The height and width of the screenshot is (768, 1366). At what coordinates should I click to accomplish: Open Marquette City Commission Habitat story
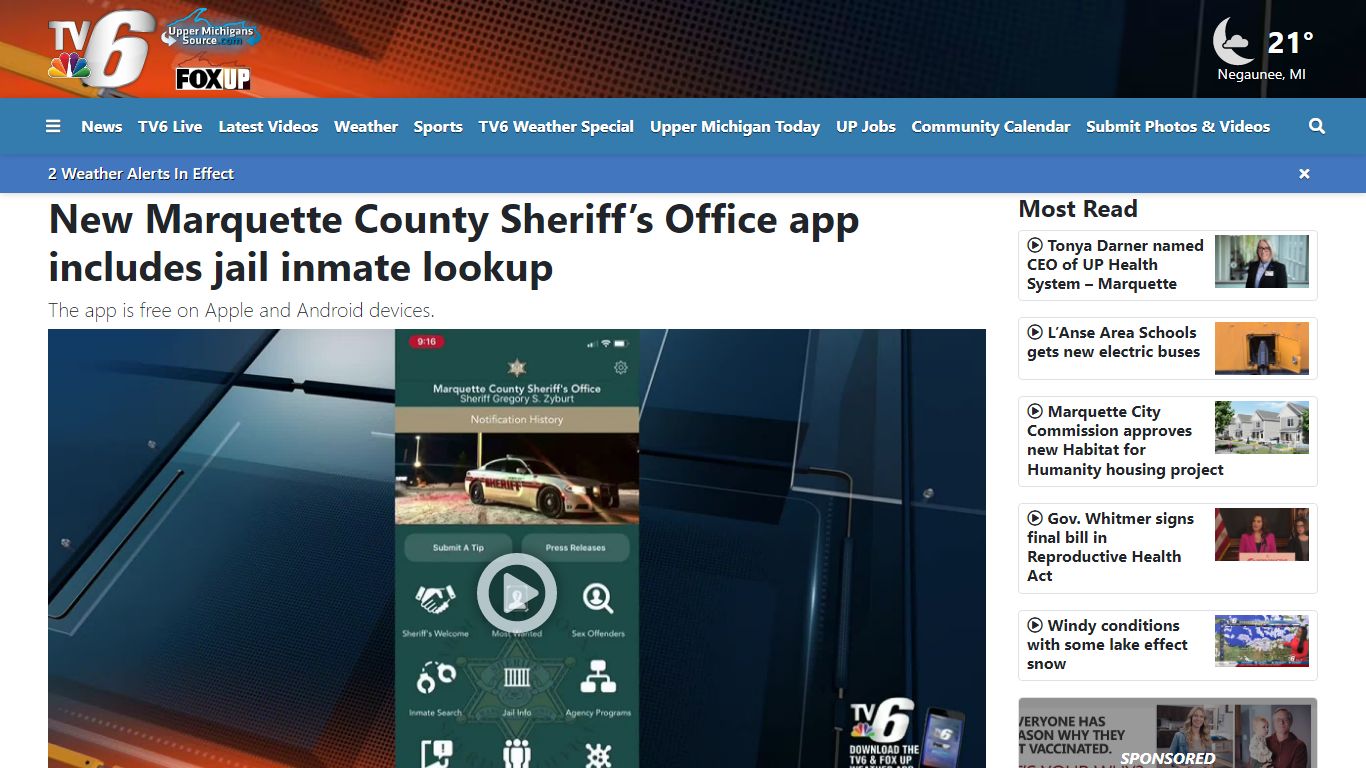(x=1125, y=441)
